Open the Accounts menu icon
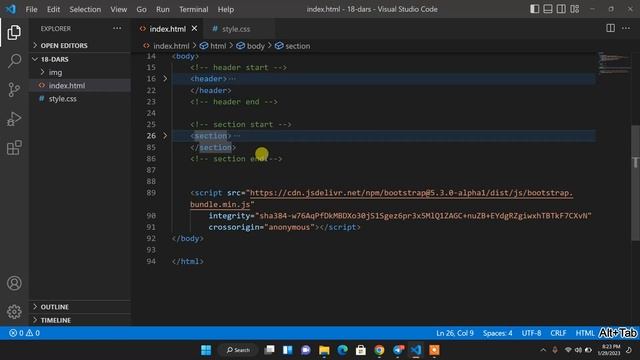 14,283
